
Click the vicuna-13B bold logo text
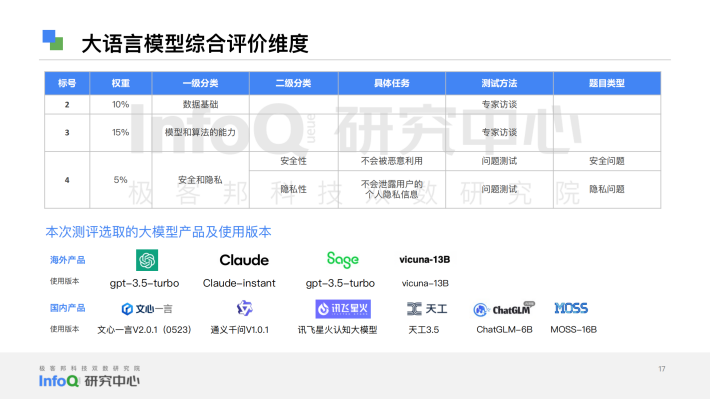(425, 260)
